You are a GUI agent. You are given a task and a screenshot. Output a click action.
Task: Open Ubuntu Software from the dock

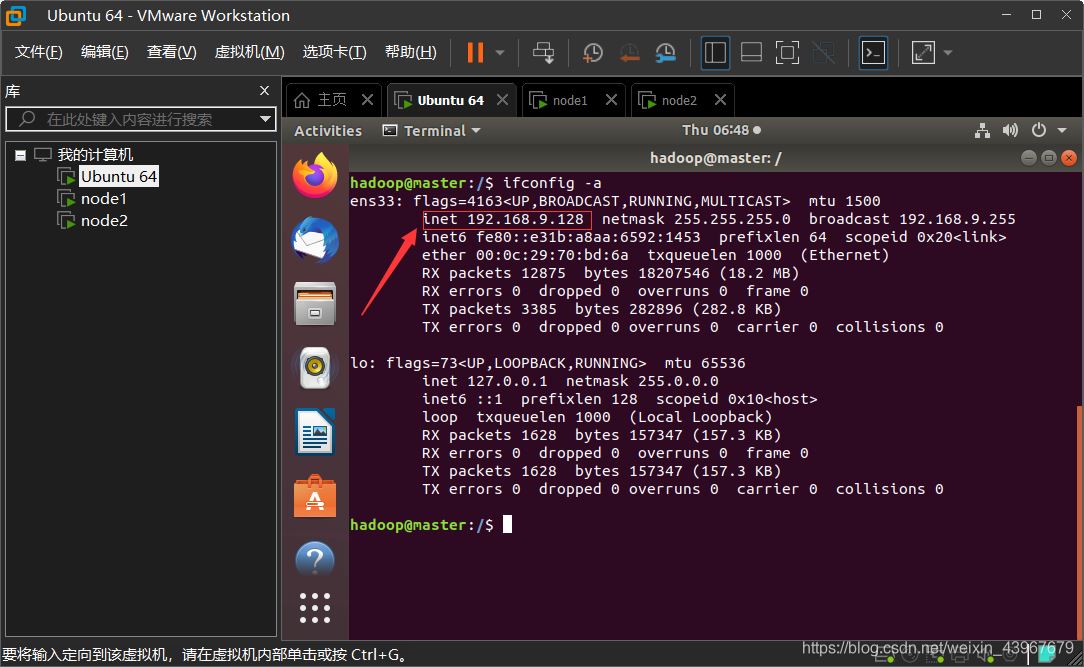click(315, 496)
